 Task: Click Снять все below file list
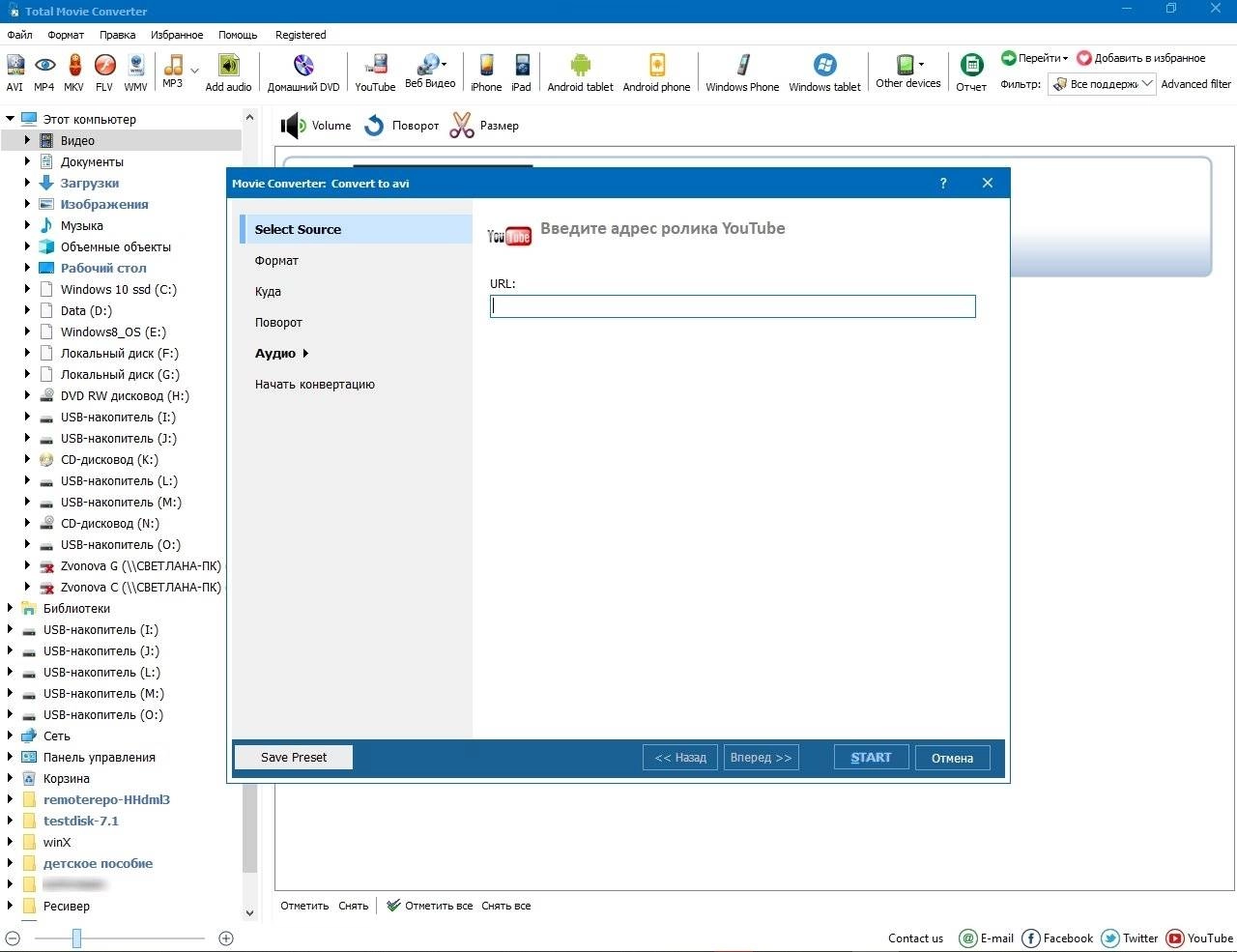tap(506, 906)
